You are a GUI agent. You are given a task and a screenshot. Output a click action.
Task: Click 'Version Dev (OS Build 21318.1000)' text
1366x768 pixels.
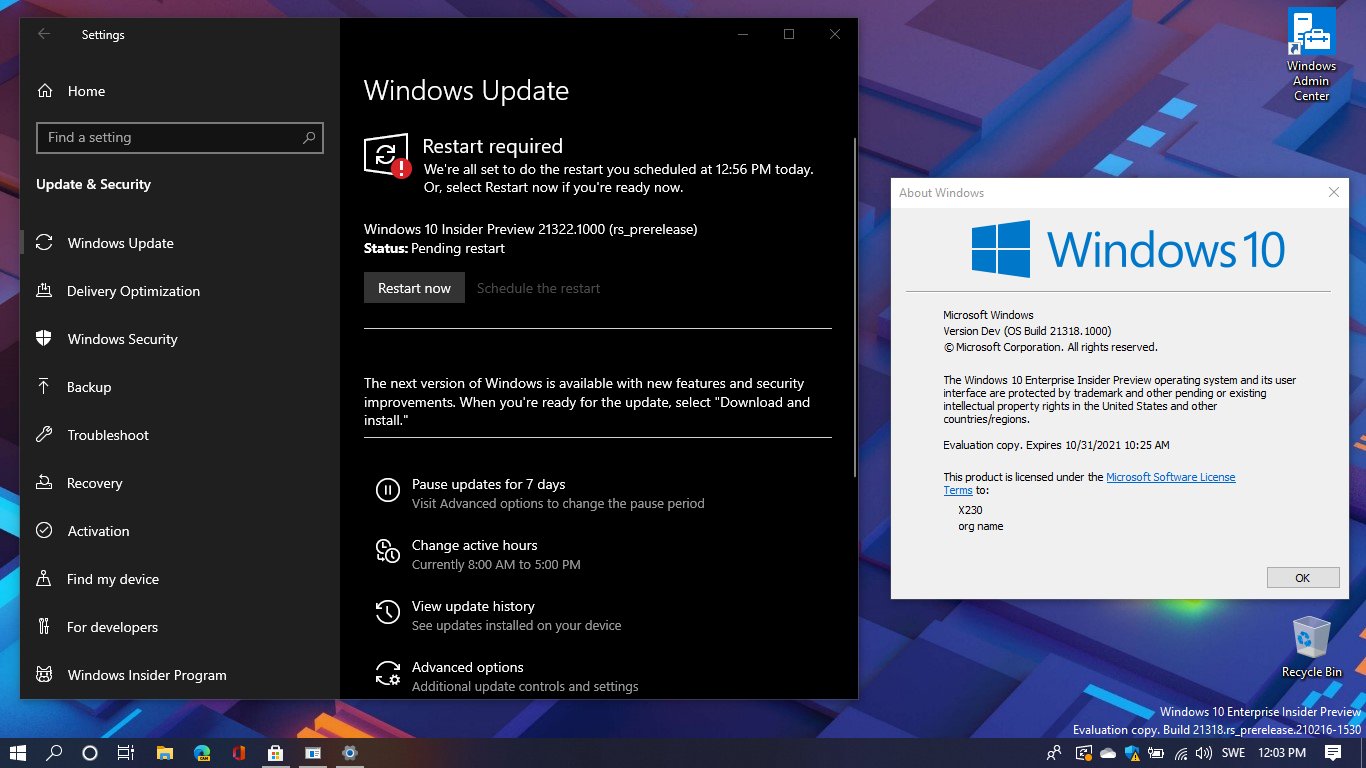[x=1027, y=331]
